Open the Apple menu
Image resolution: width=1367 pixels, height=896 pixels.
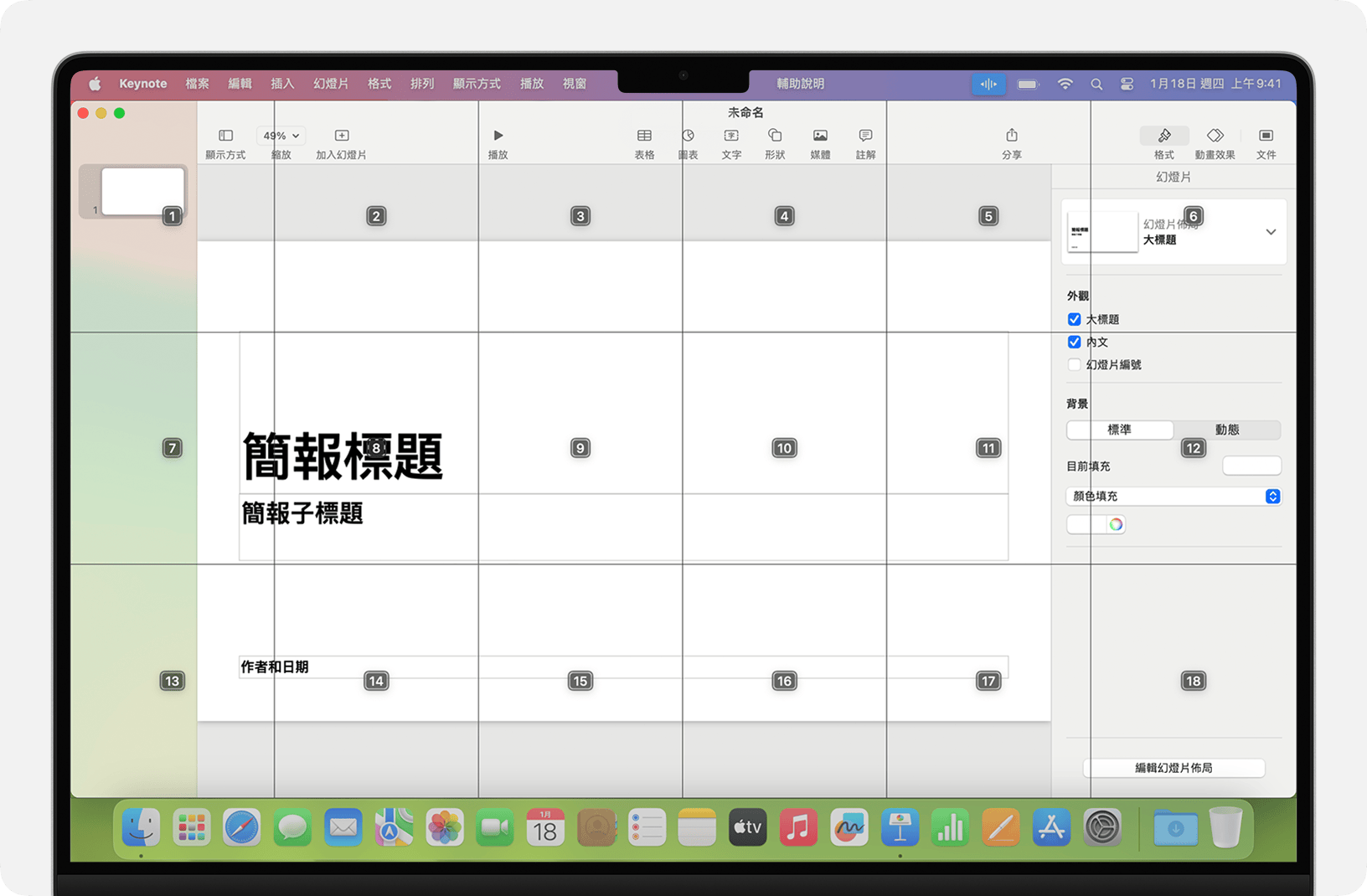tap(95, 84)
